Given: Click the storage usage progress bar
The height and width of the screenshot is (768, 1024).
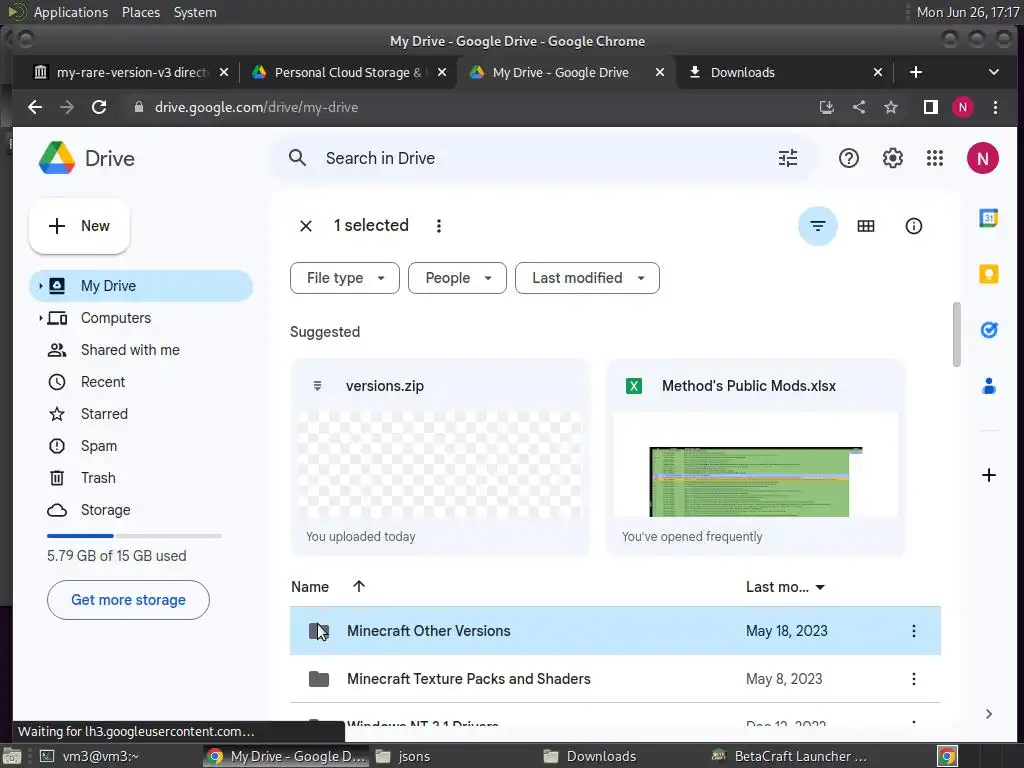Looking at the screenshot, I should [x=135, y=536].
